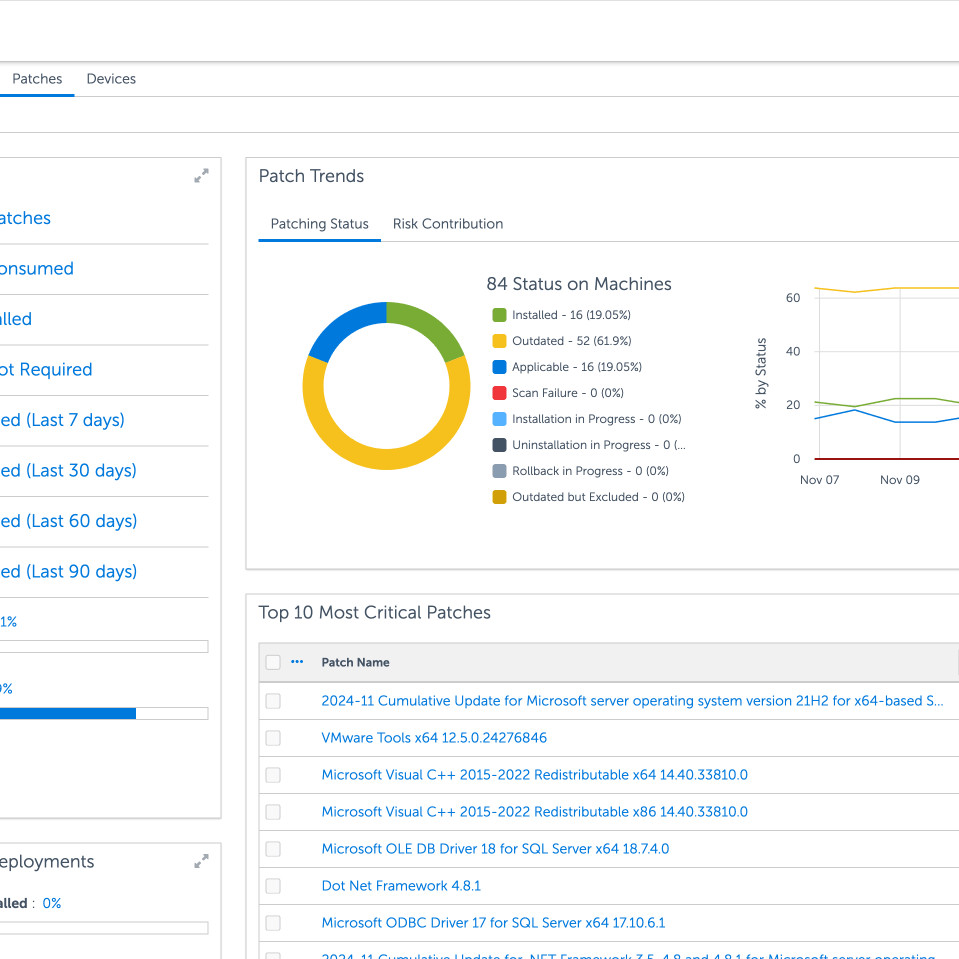Screen dimensions: 959x959
Task: Select the Patching Status tab
Action: coord(319,224)
